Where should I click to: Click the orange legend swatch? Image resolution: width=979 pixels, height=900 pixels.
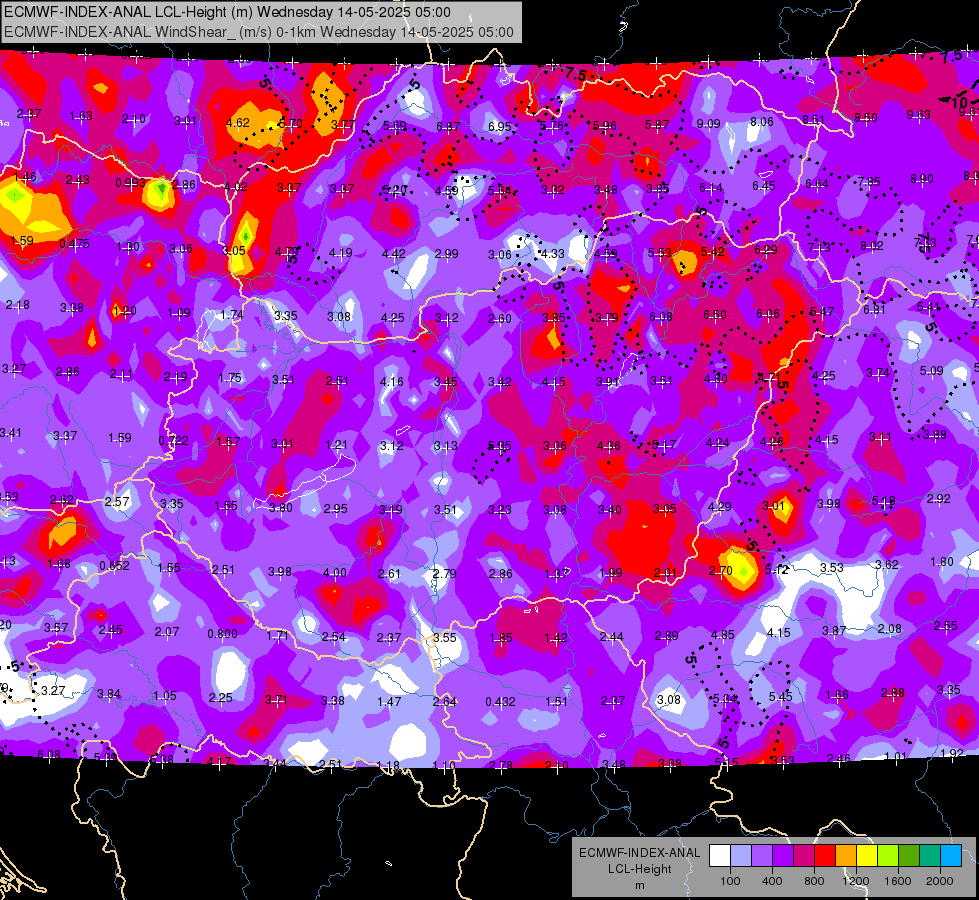(846, 855)
